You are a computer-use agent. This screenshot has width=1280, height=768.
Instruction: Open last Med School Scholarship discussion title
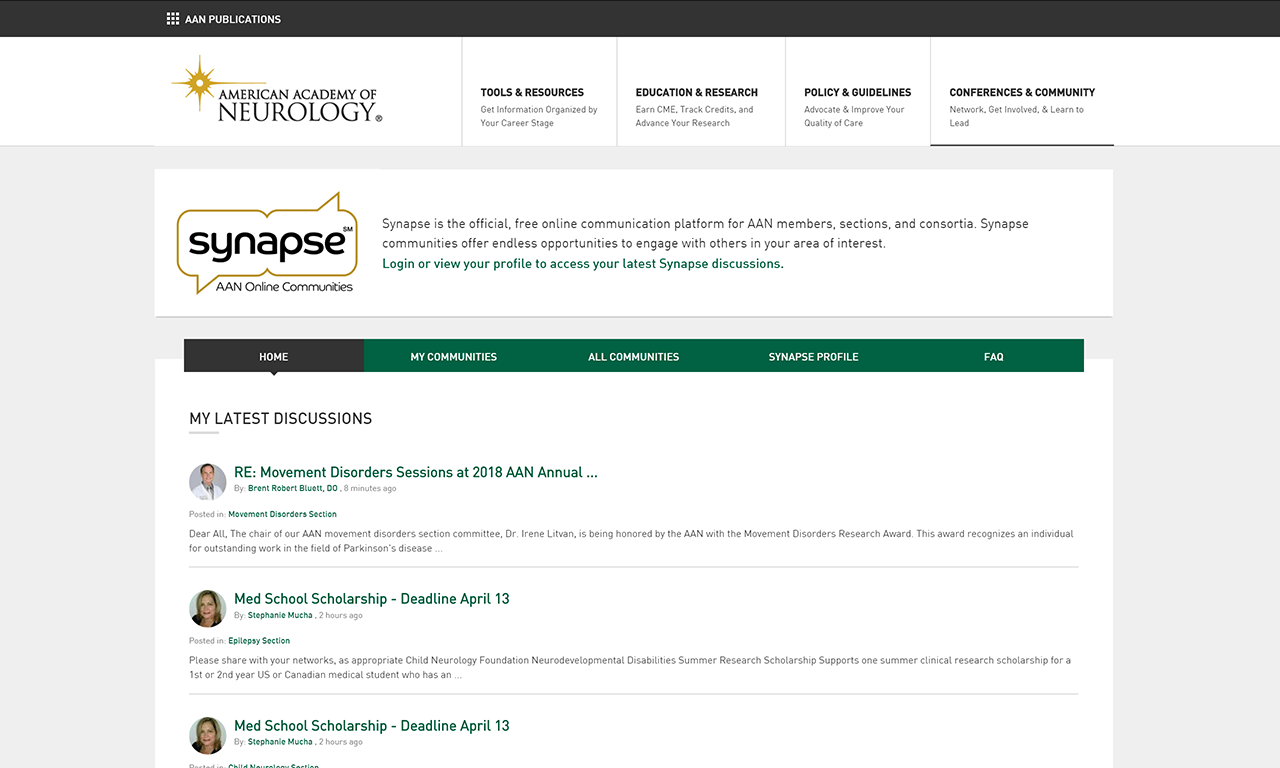(x=372, y=726)
